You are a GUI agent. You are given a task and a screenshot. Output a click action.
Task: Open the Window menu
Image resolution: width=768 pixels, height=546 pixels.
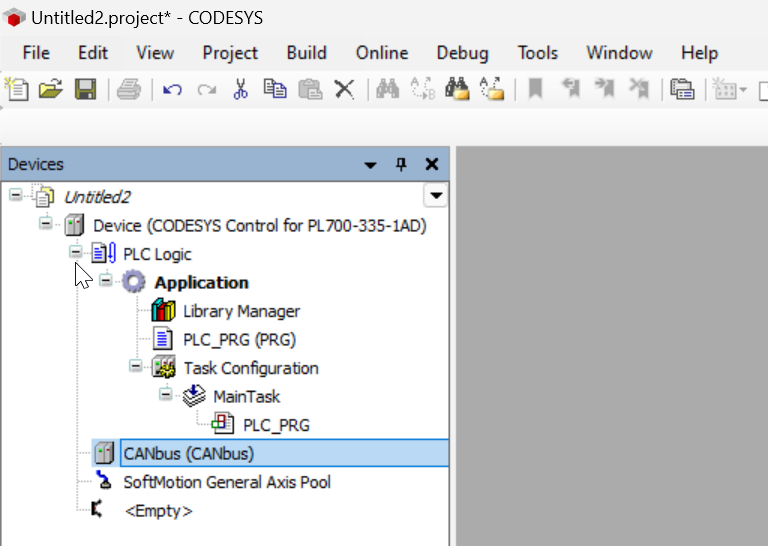point(619,53)
